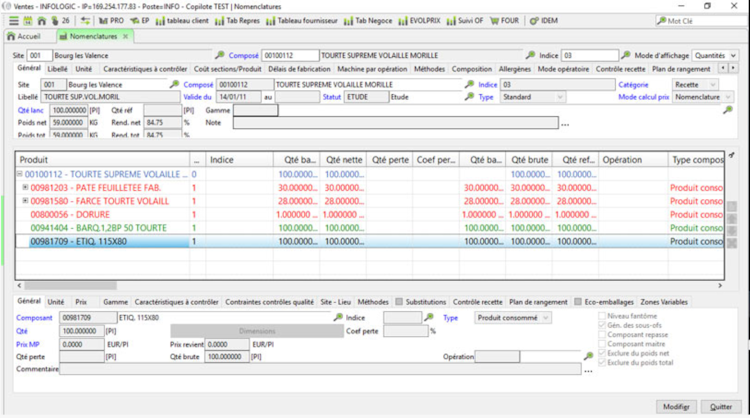The height and width of the screenshot is (418, 750).
Task: Expand the 00981580 FARCE TOURTE node
Action: tap(25, 201)
